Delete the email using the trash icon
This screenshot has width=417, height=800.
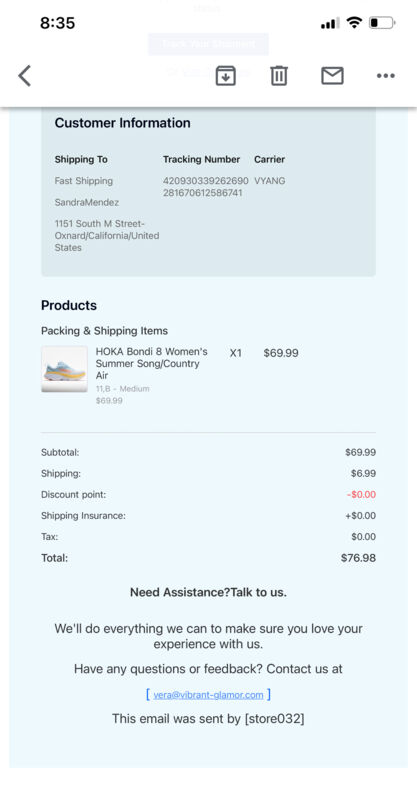tap(279, 76)
